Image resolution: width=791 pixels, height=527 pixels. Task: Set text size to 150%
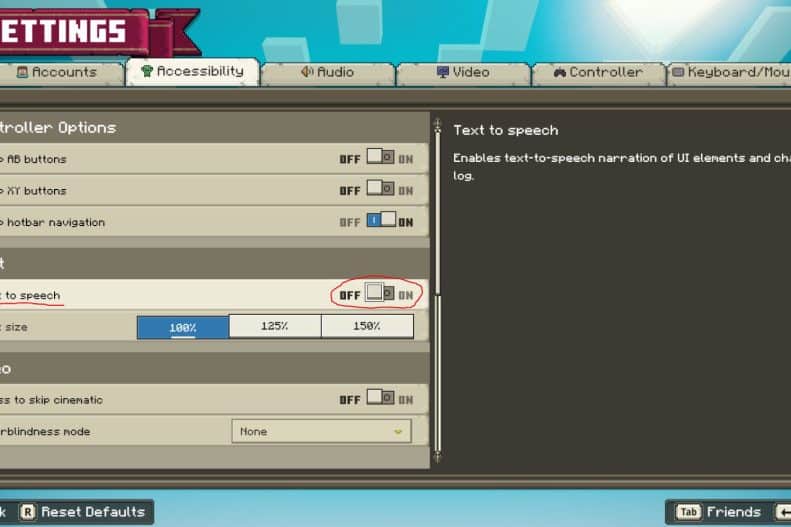pyautogui.click(x=367, y=326)
